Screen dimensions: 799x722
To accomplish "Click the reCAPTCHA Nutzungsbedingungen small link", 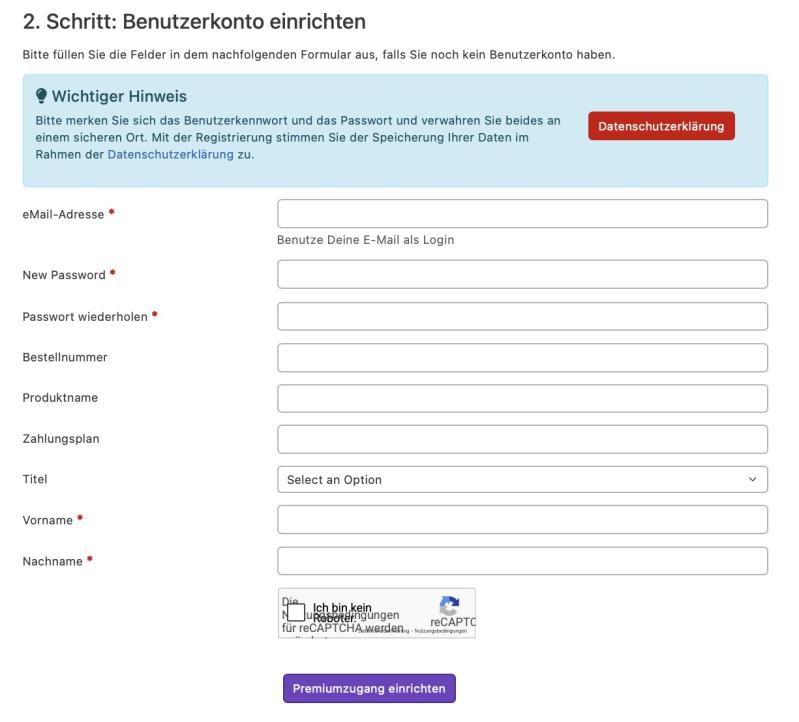I will 441,631.
